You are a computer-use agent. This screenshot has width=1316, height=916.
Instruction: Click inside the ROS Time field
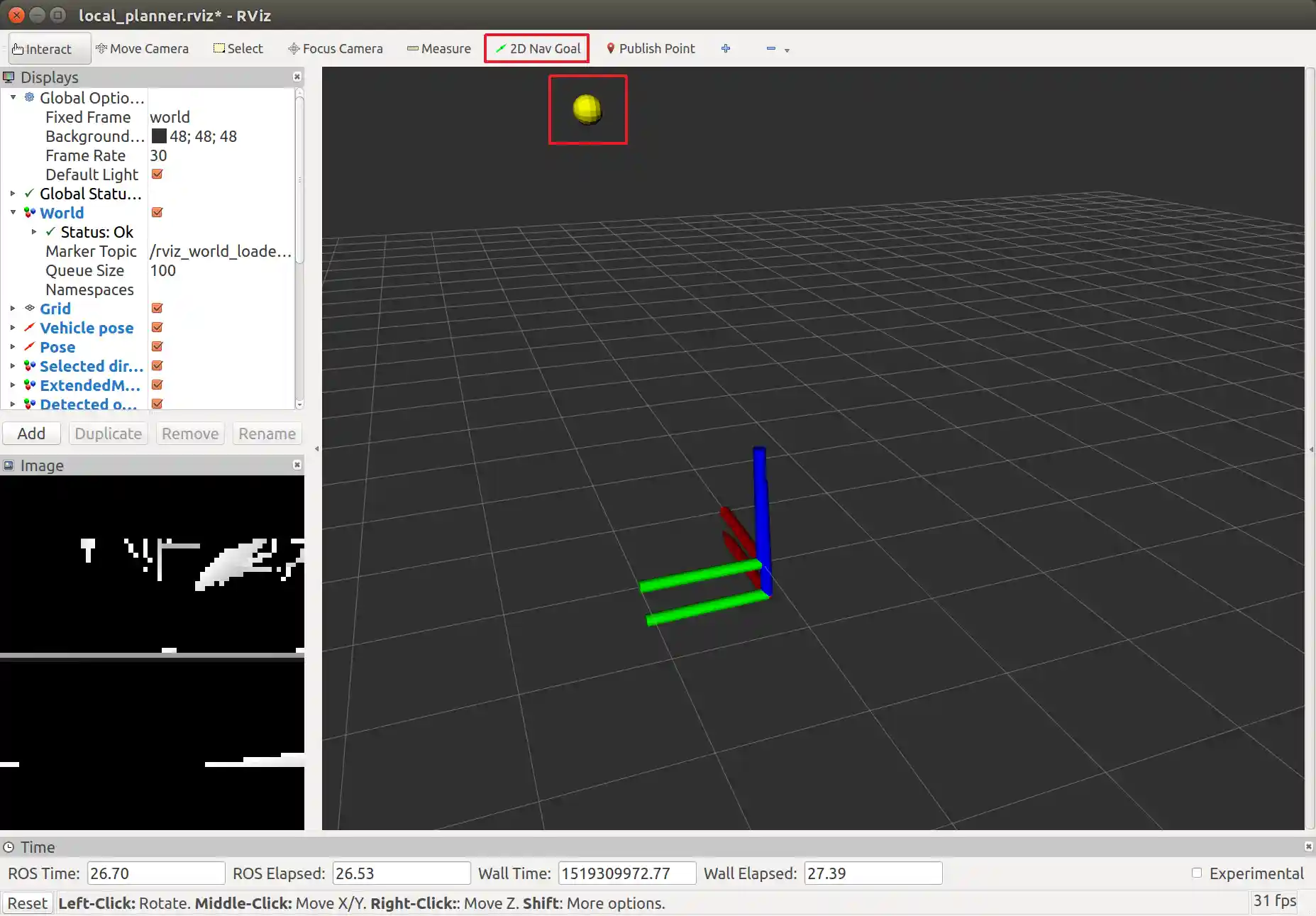click(155, 873)
